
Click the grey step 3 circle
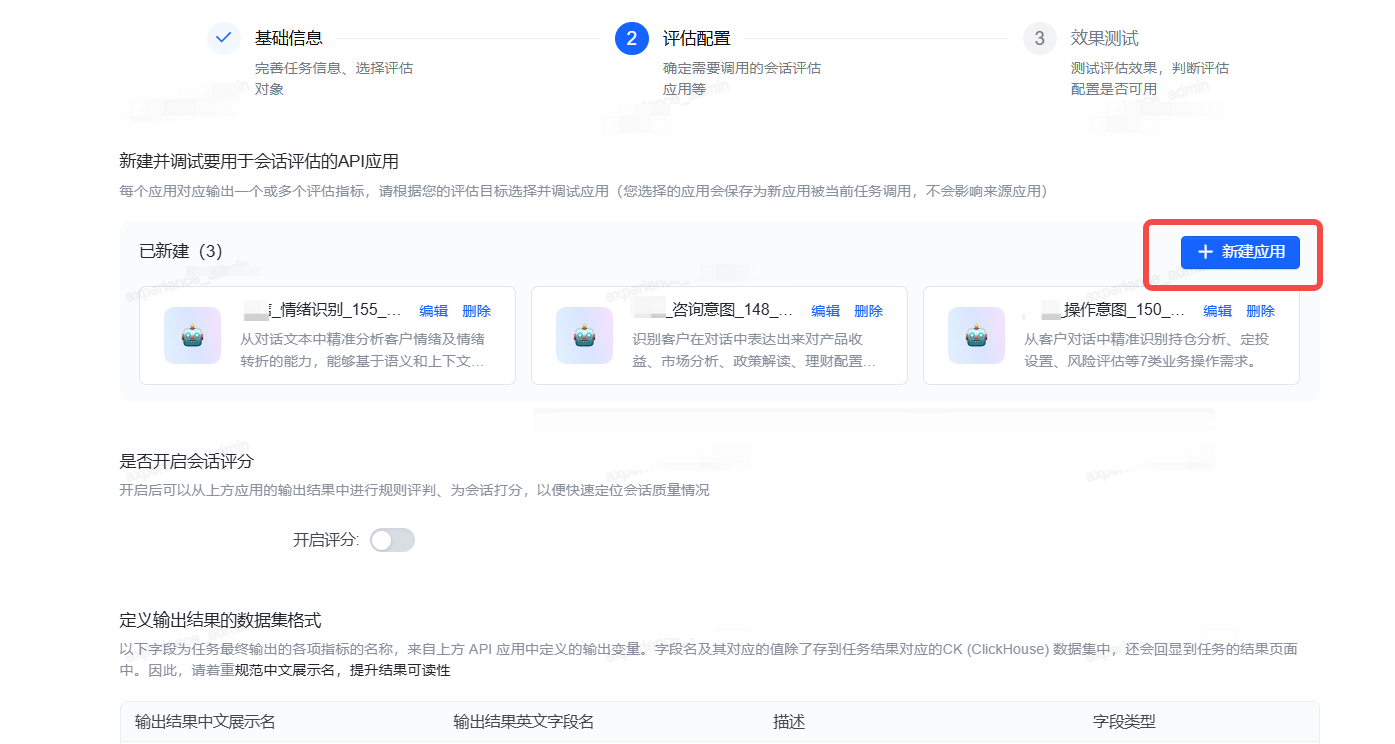(1040, 38)
